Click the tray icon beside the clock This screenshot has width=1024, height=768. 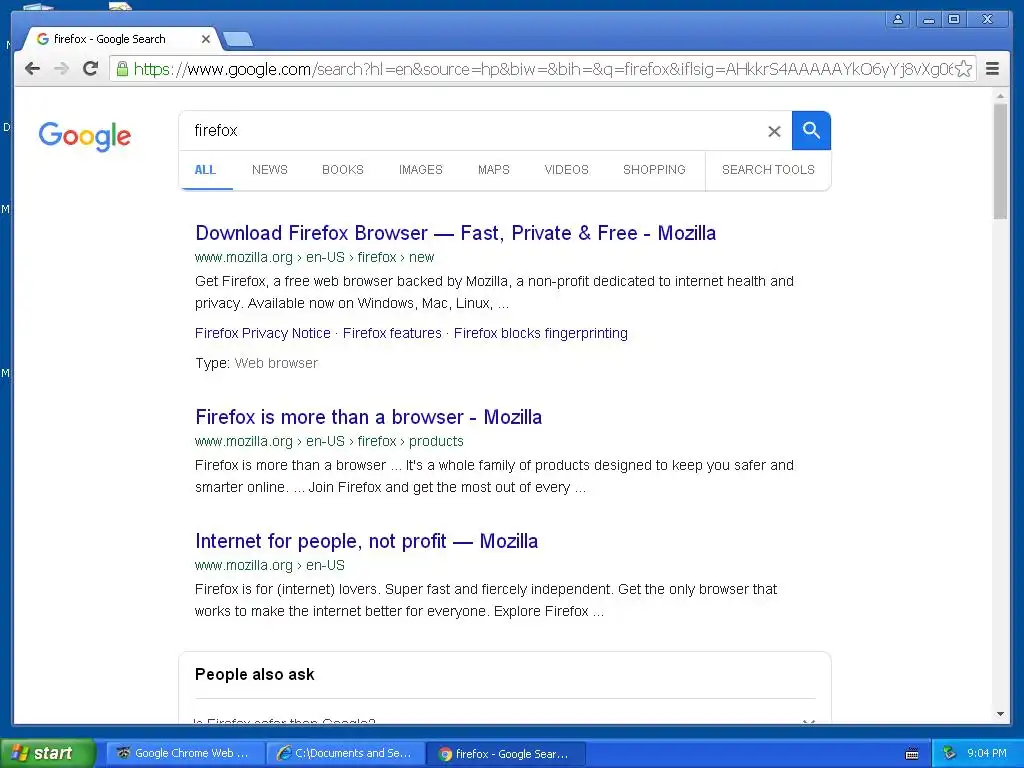[x=949, y=753]
